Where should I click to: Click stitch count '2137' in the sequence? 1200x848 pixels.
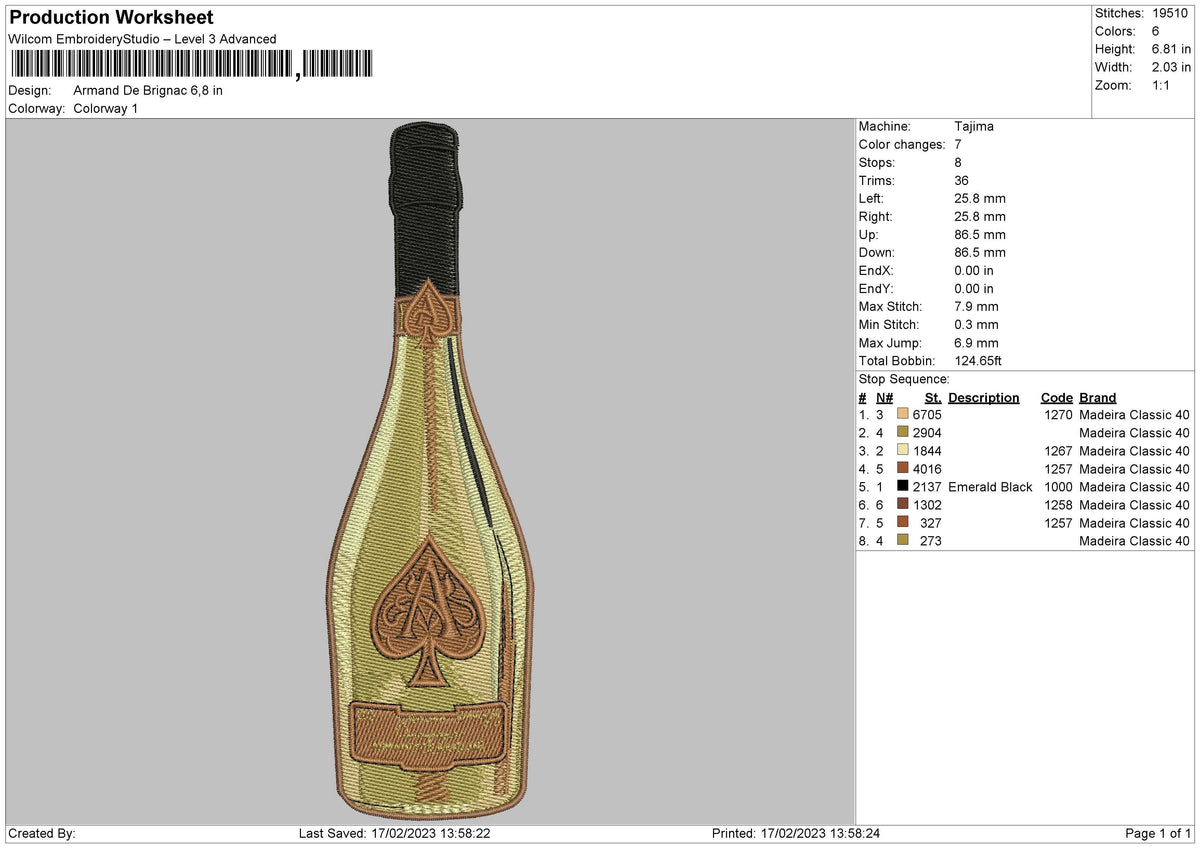pos(927,487)
